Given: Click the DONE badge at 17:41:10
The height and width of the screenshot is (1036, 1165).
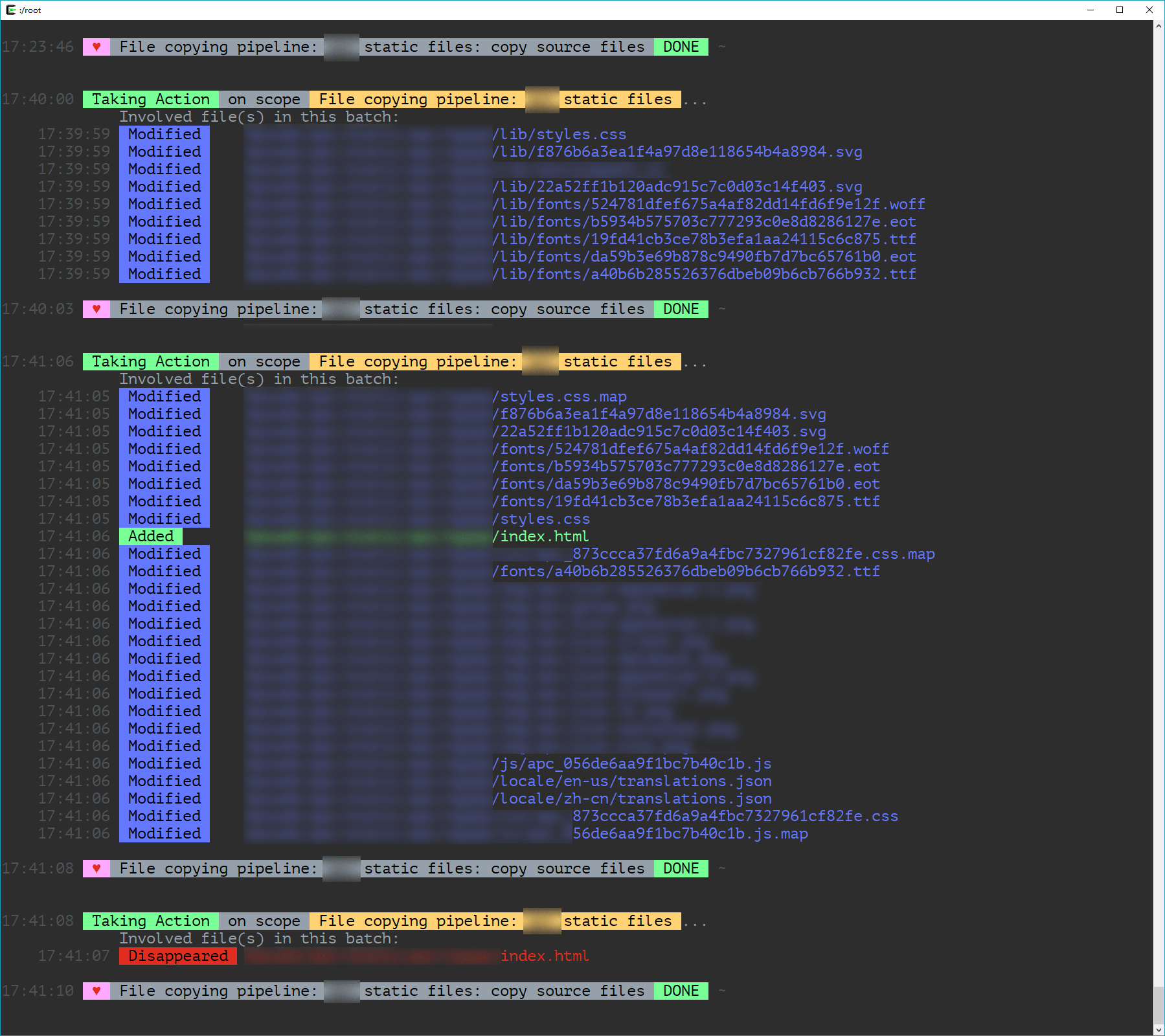Looking at the screenshot, I should click(x=681, y=991).
